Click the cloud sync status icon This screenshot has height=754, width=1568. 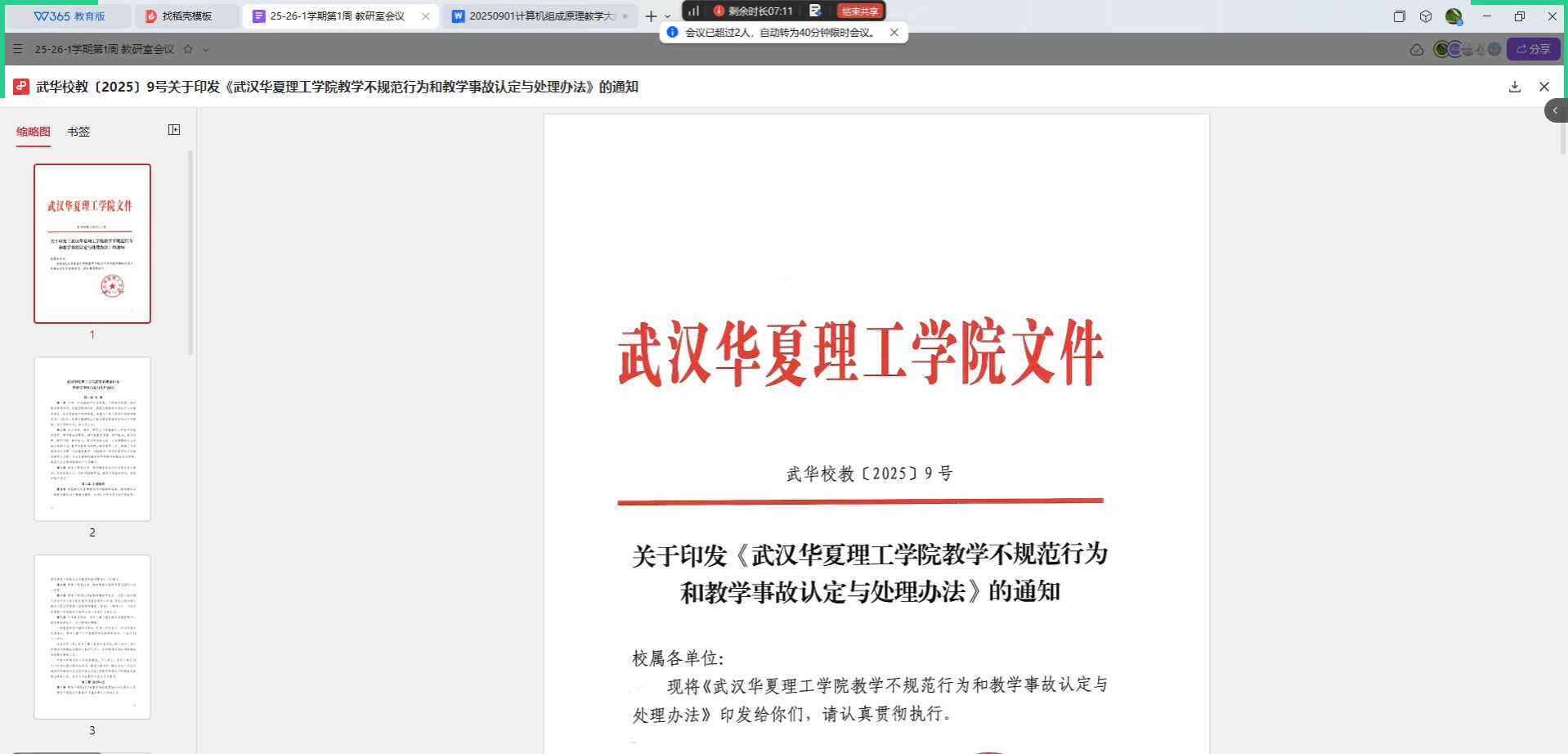tap(1417, 50)
